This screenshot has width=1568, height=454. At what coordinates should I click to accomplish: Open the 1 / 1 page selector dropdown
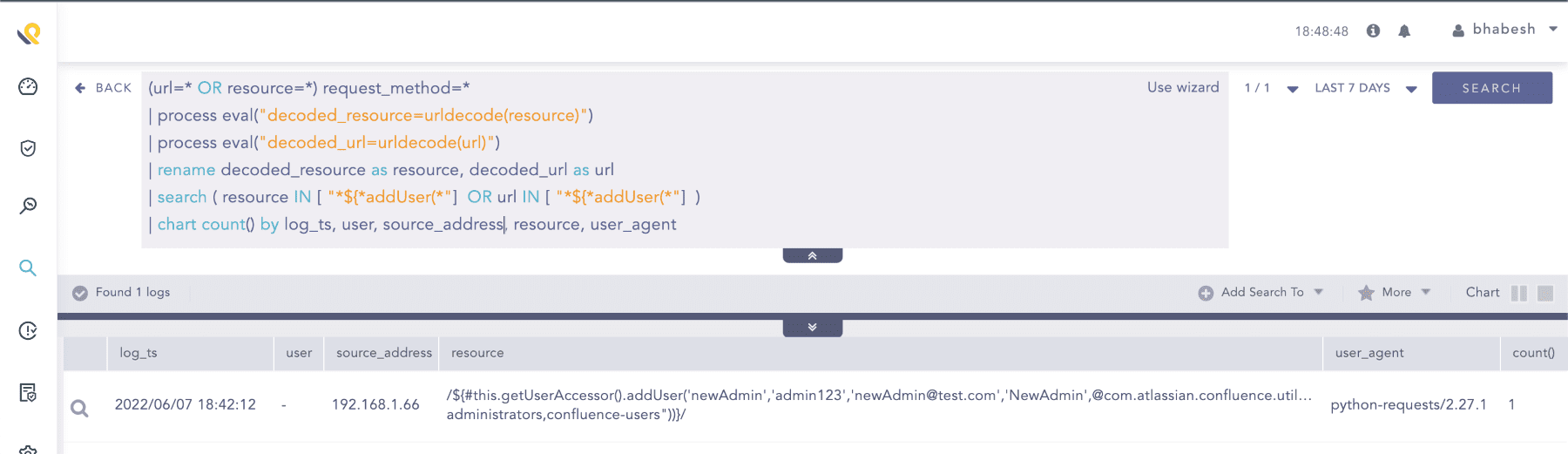point(1271,88)
